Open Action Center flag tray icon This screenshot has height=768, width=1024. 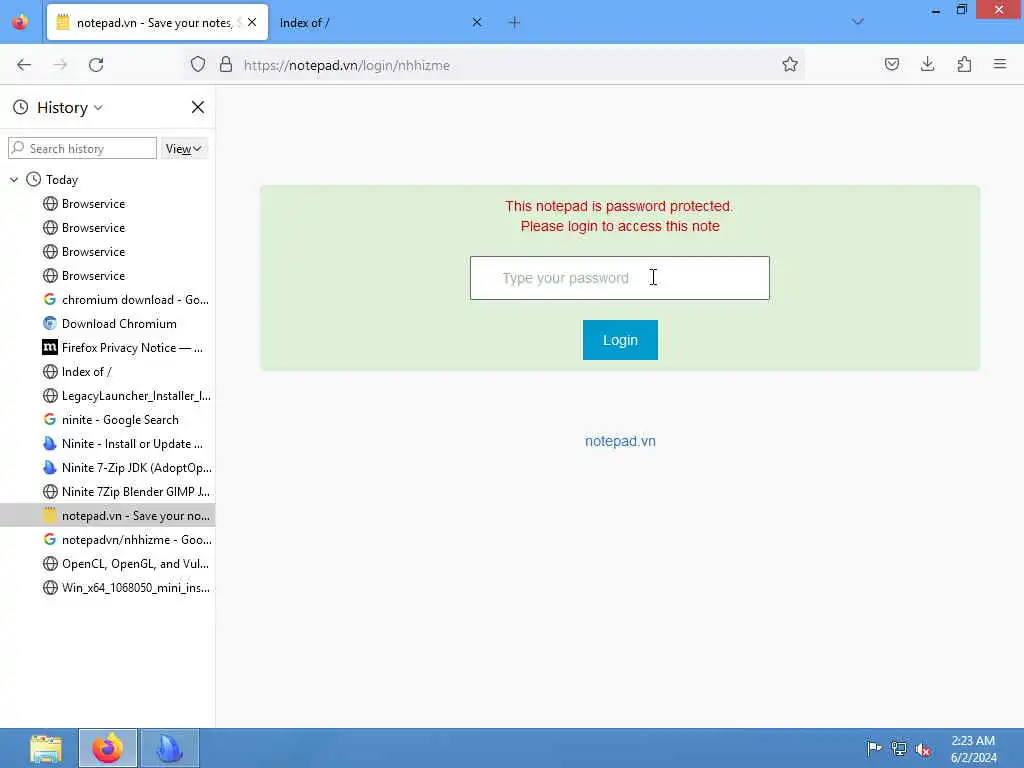[874, 748]
